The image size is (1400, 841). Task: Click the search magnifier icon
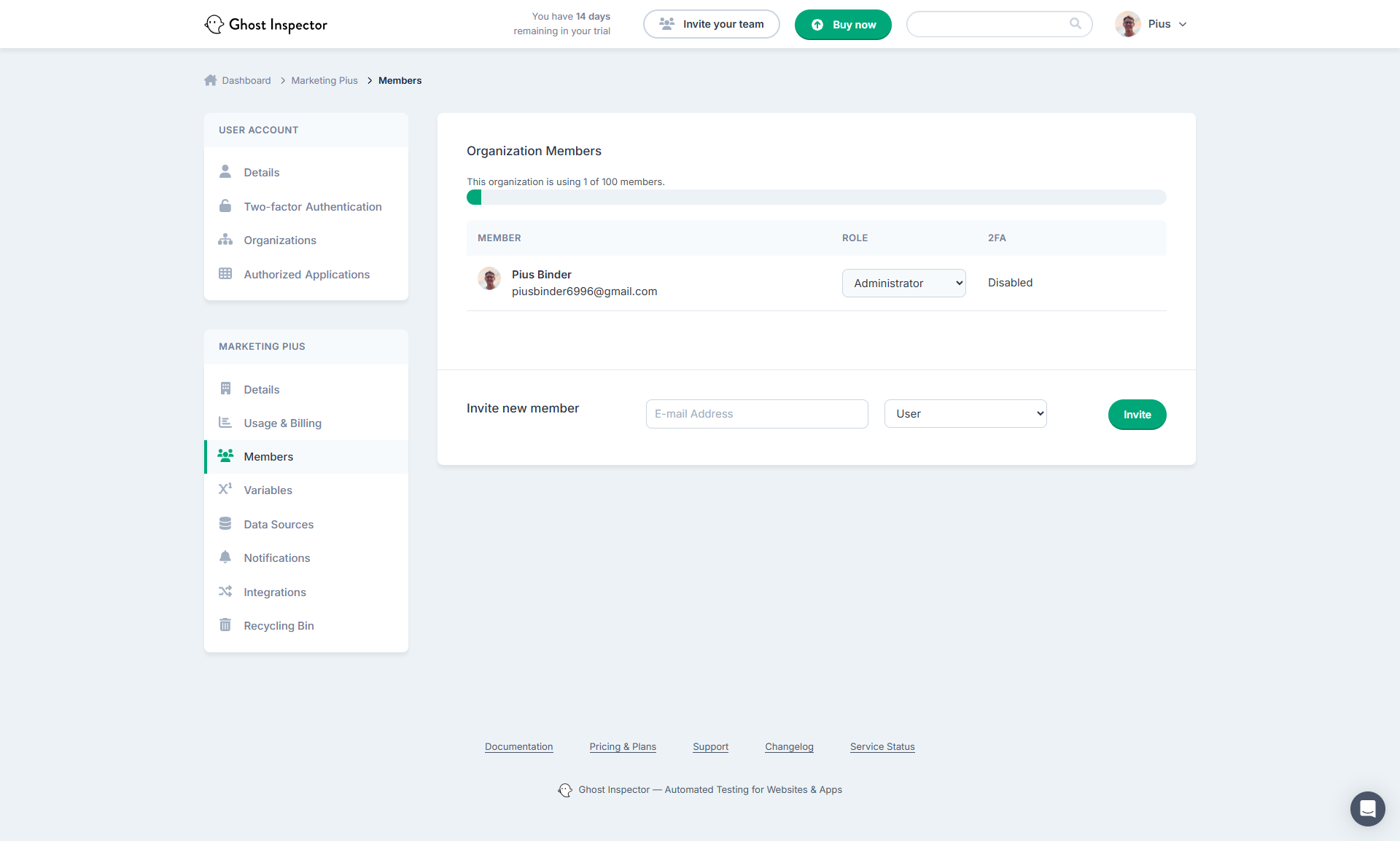click(1075, 24)
